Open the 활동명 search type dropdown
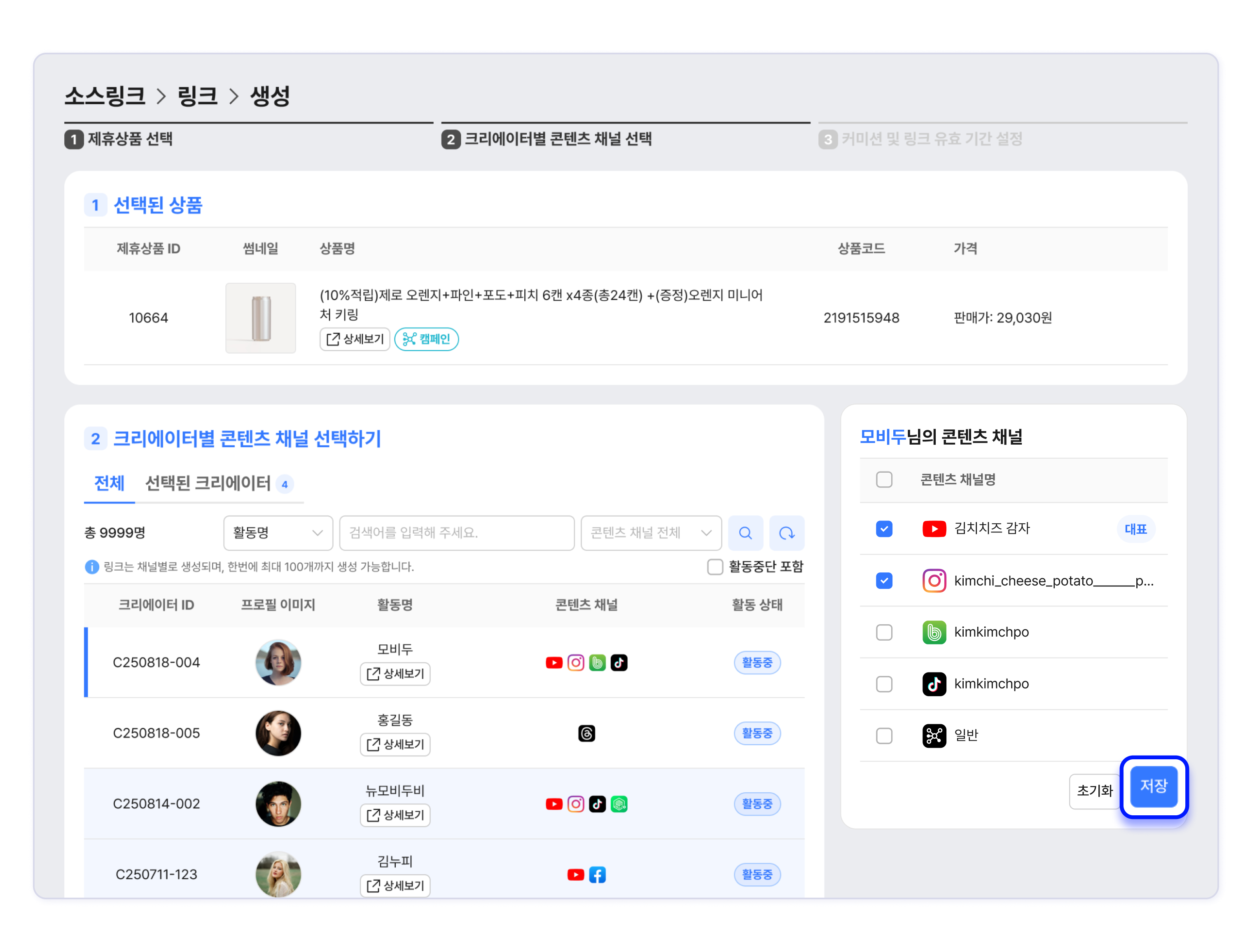 (278, 533)
